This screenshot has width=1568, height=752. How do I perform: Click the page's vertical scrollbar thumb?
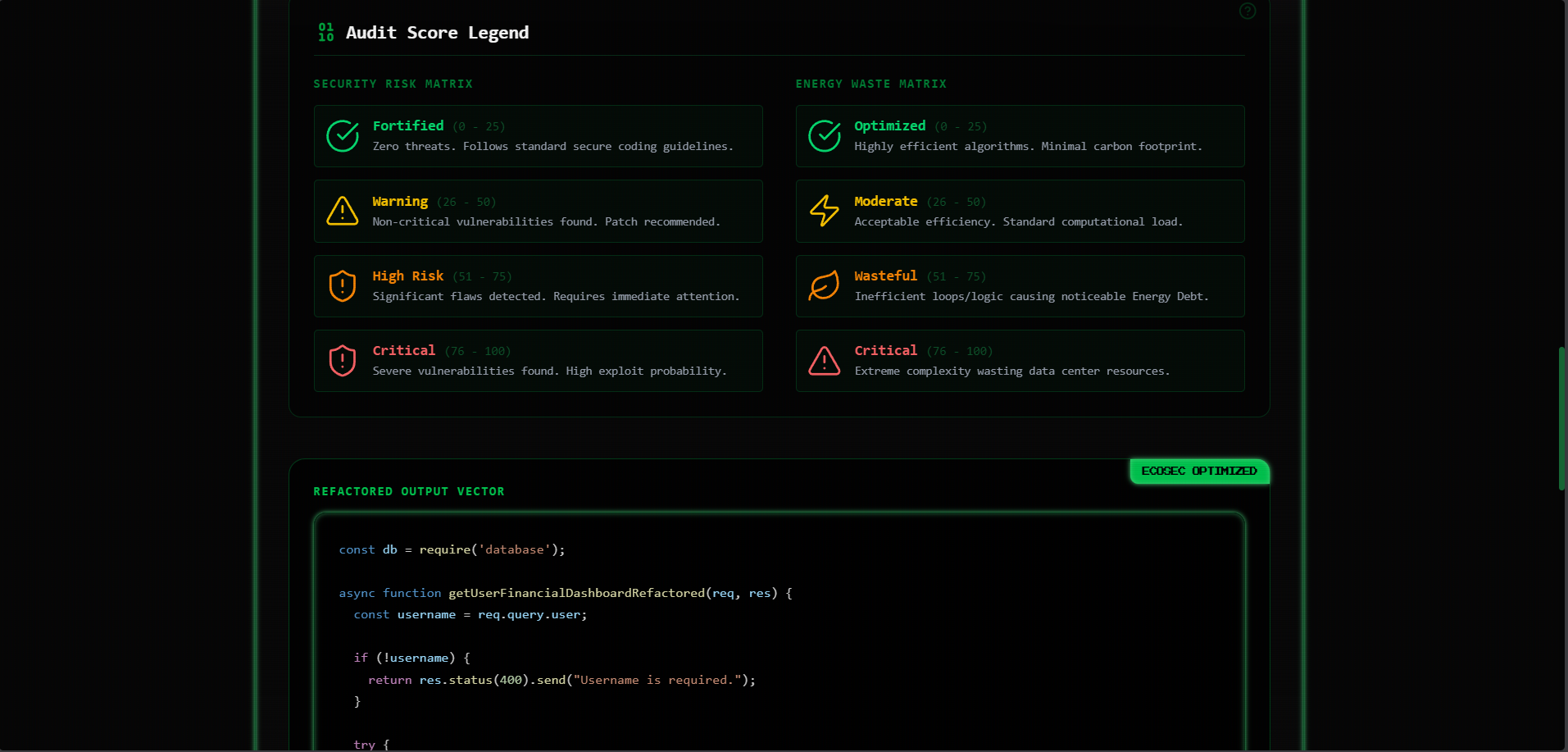(1561, 418)
